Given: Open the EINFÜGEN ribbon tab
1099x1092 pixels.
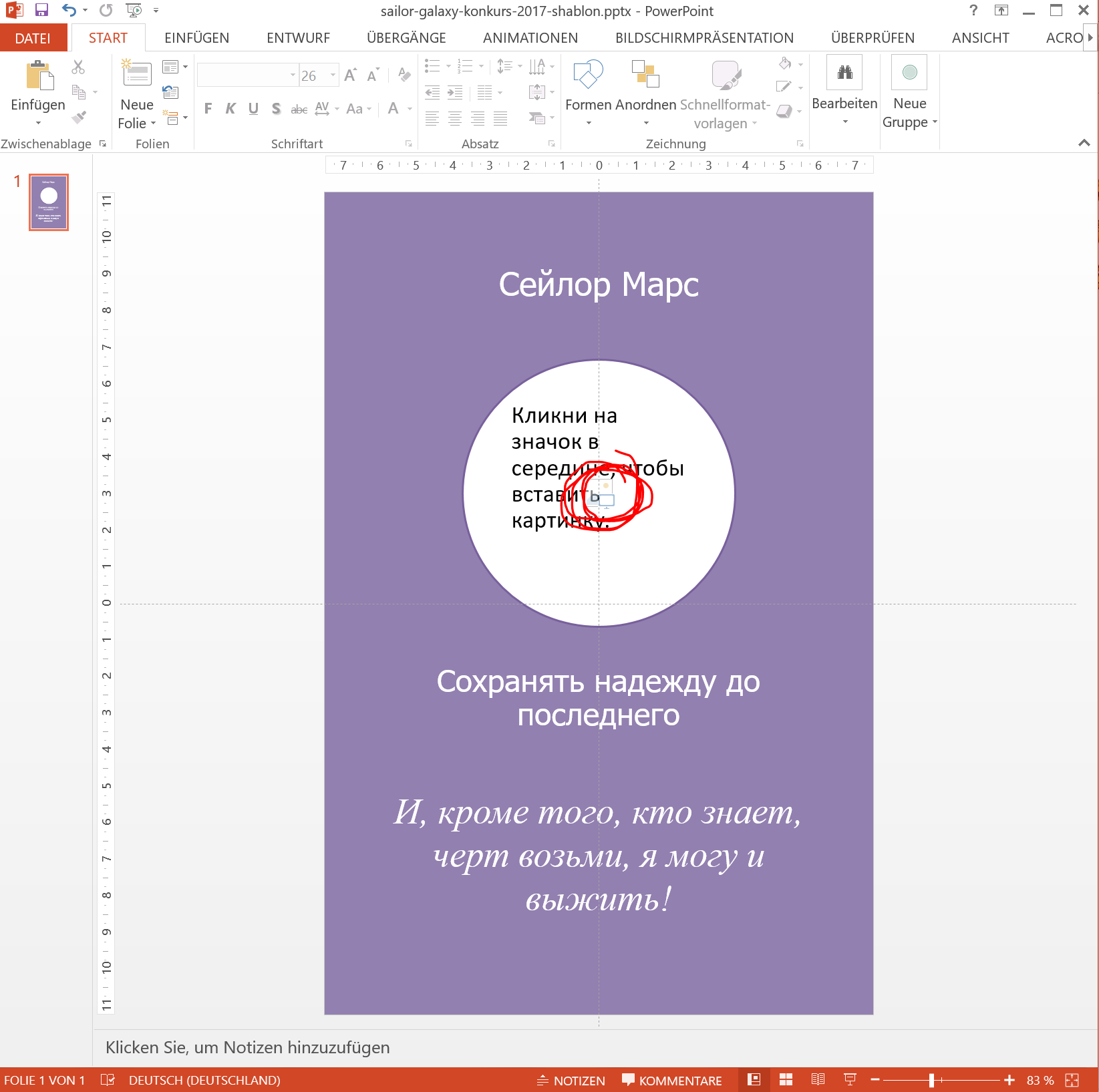Looking at the screenshot, I should coord(196,38).
